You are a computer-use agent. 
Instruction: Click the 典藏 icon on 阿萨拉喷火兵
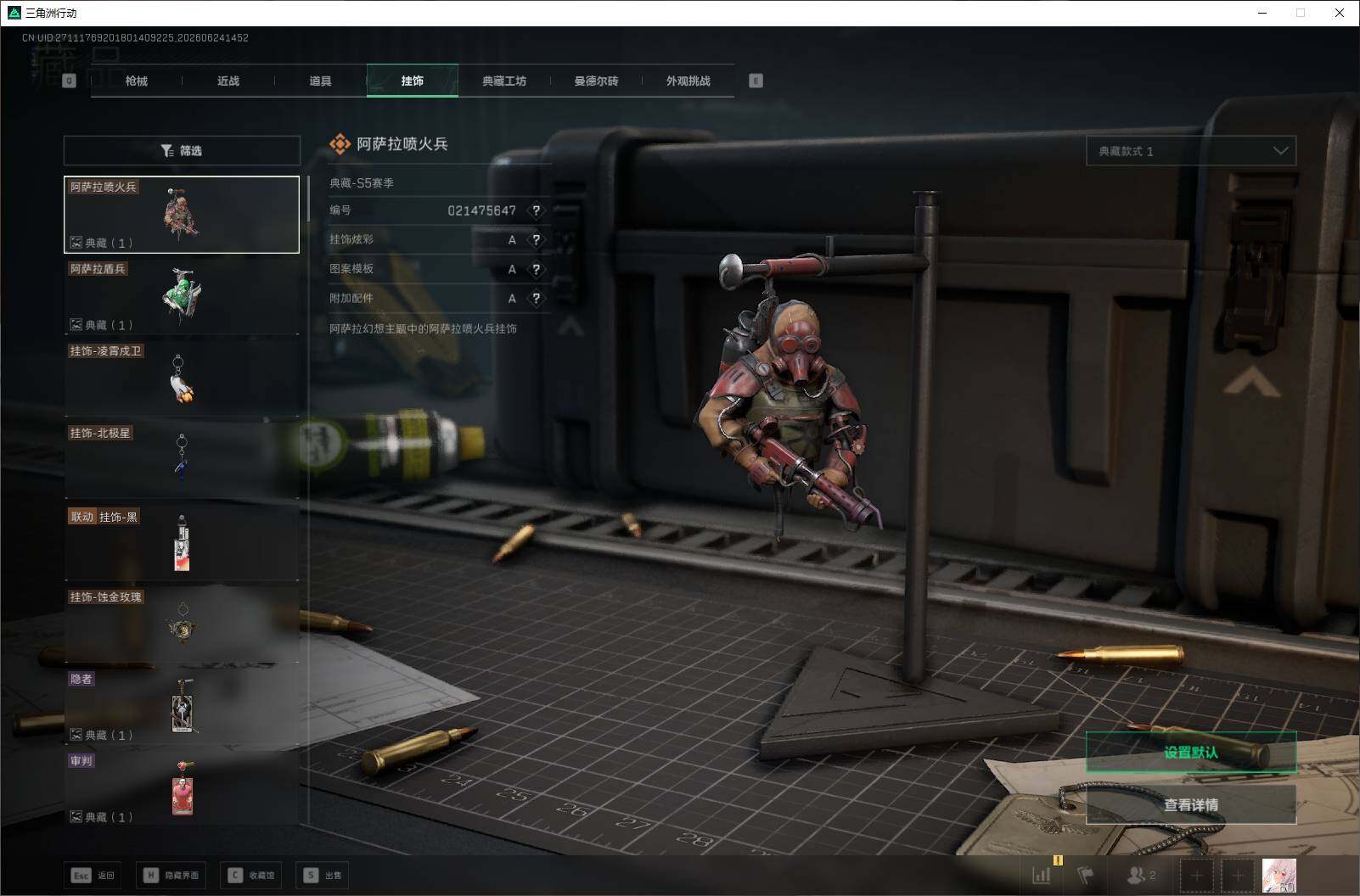(x=76, y=243)
